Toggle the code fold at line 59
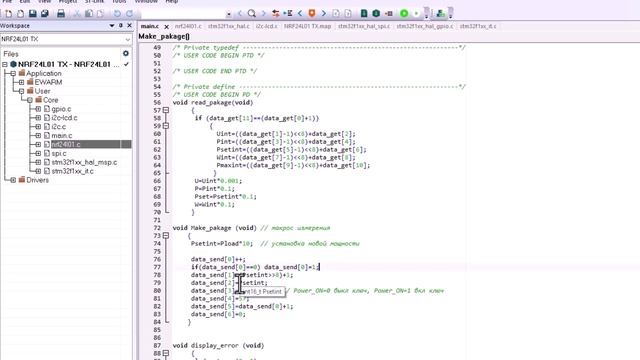Screen dimensions: 640x360 [x=166, y=126]
